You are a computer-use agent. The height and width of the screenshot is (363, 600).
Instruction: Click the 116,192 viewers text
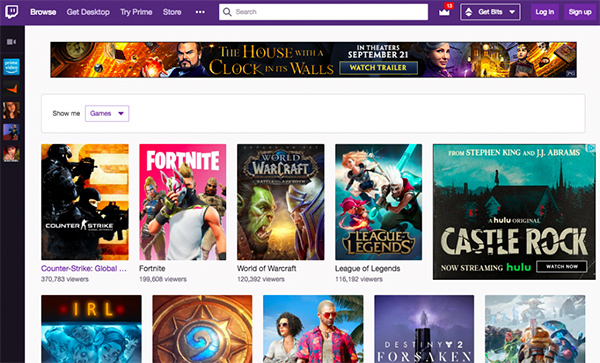pos(359,279)
